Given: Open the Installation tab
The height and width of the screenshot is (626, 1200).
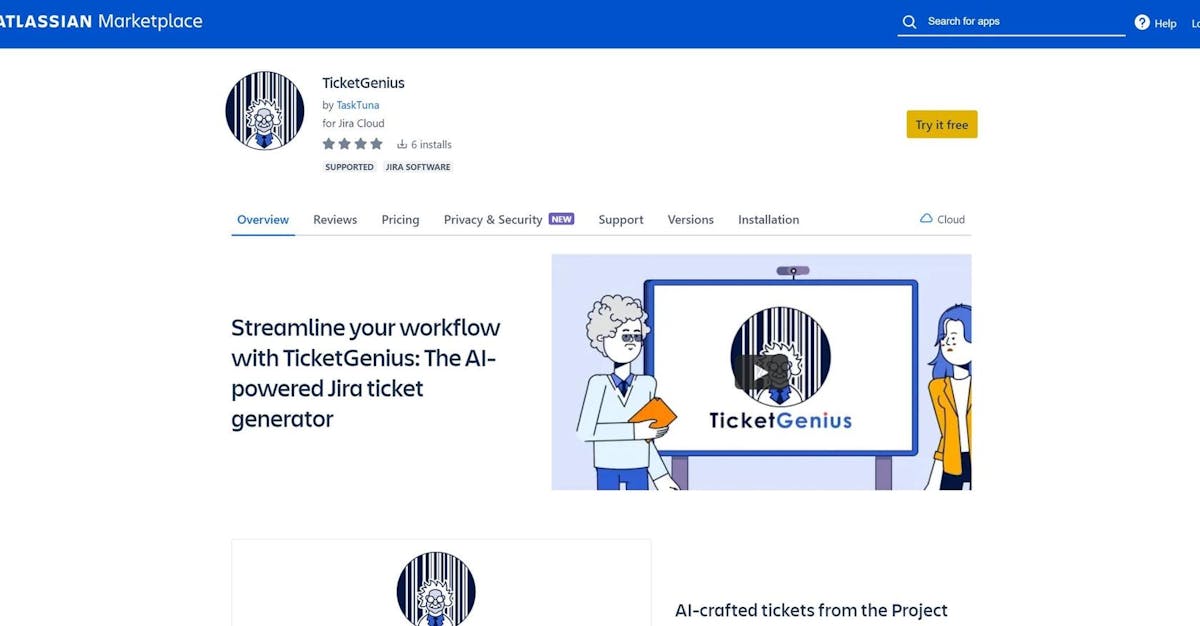Looking at the screenshot, I should tap(769, 219).
